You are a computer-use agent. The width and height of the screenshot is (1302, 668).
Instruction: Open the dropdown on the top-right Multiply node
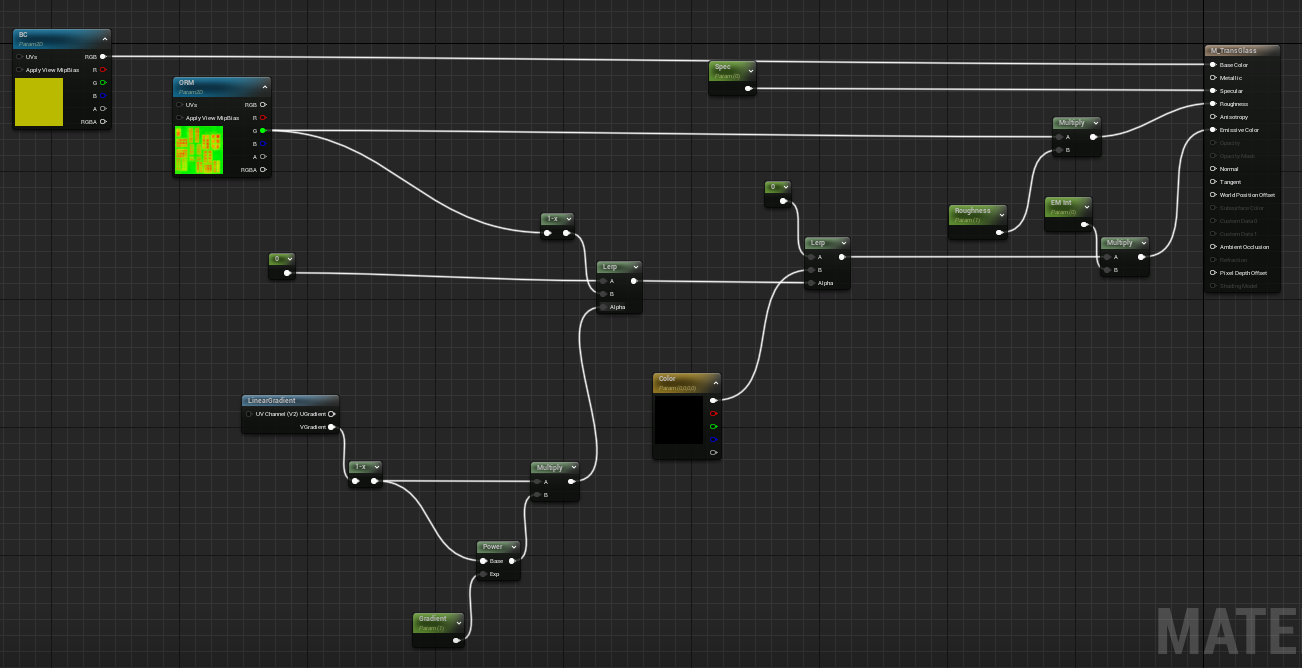pos(1095,122)
